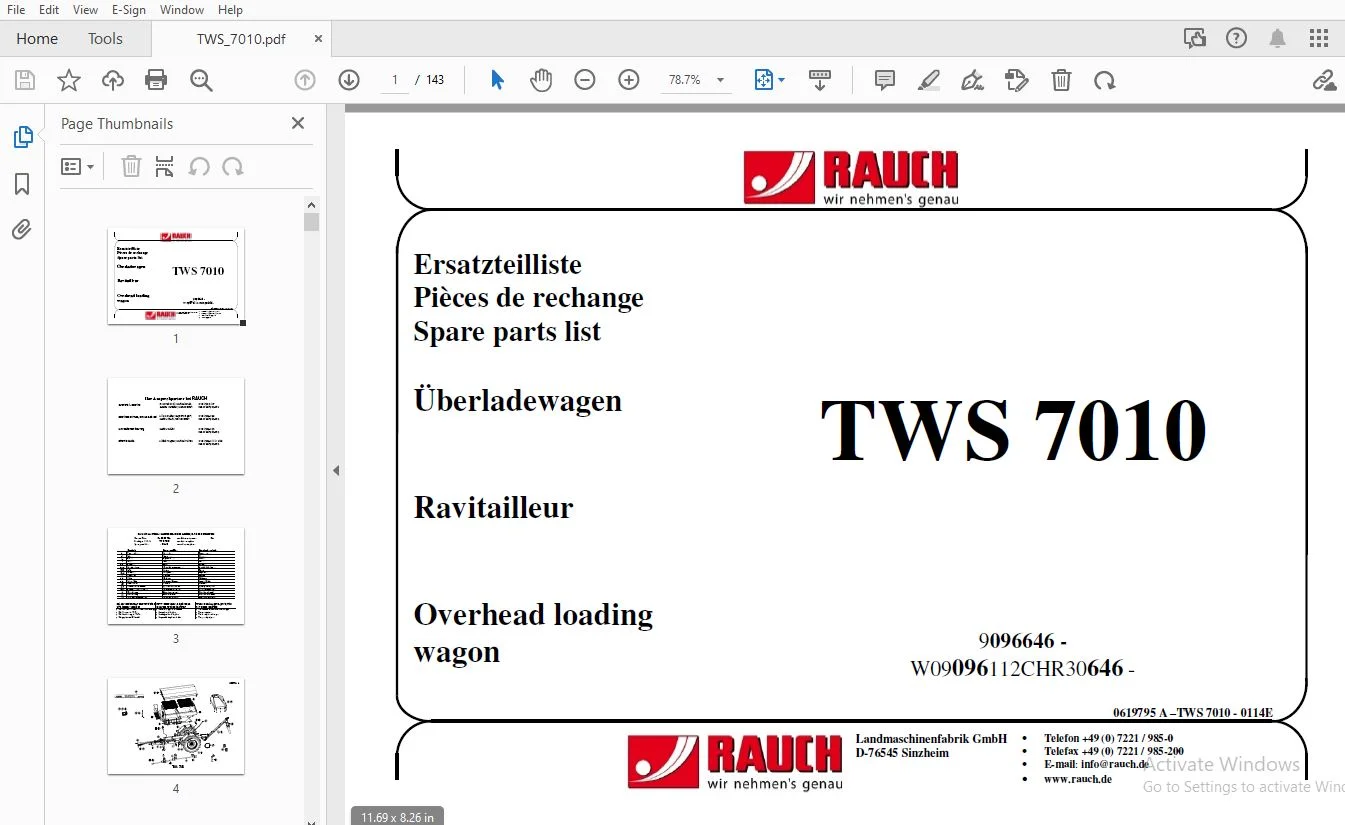This screenshot has width=1345, height=825.
Task: Open the Edit menu
Action: (x=48, y=10)
